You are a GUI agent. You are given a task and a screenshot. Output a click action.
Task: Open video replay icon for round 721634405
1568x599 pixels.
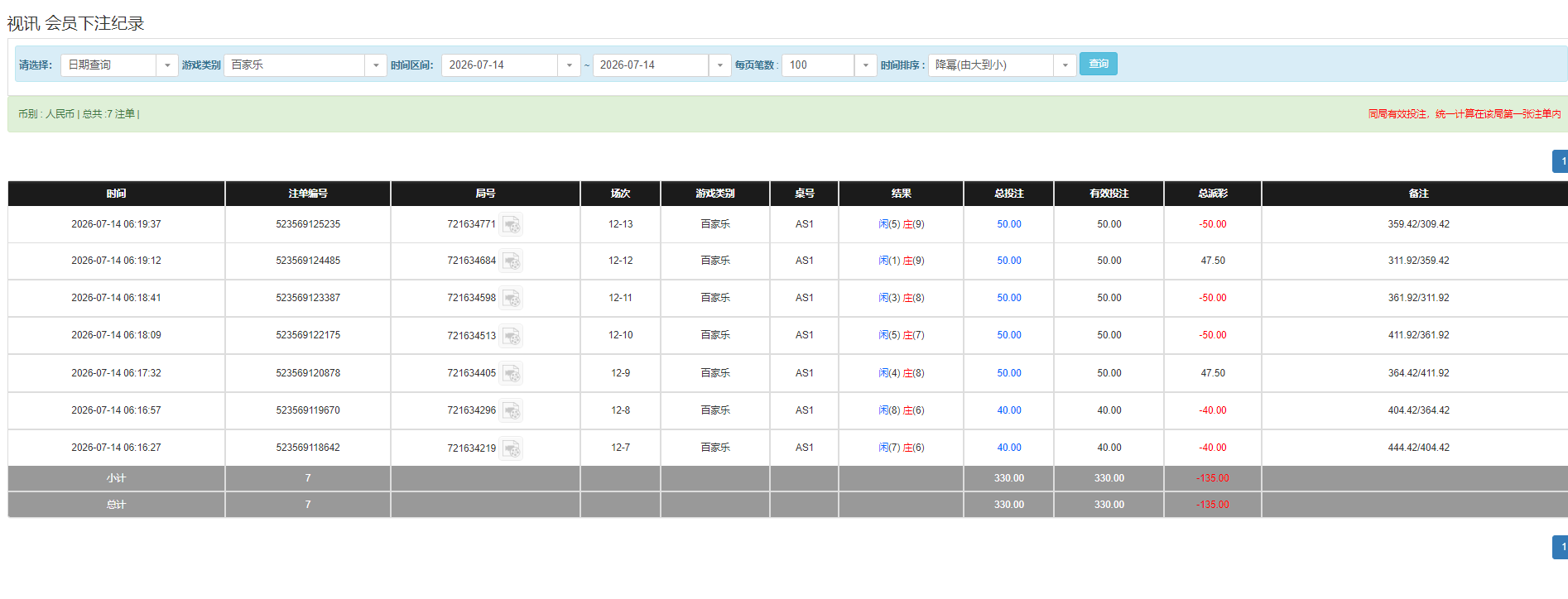pos(512,373)
